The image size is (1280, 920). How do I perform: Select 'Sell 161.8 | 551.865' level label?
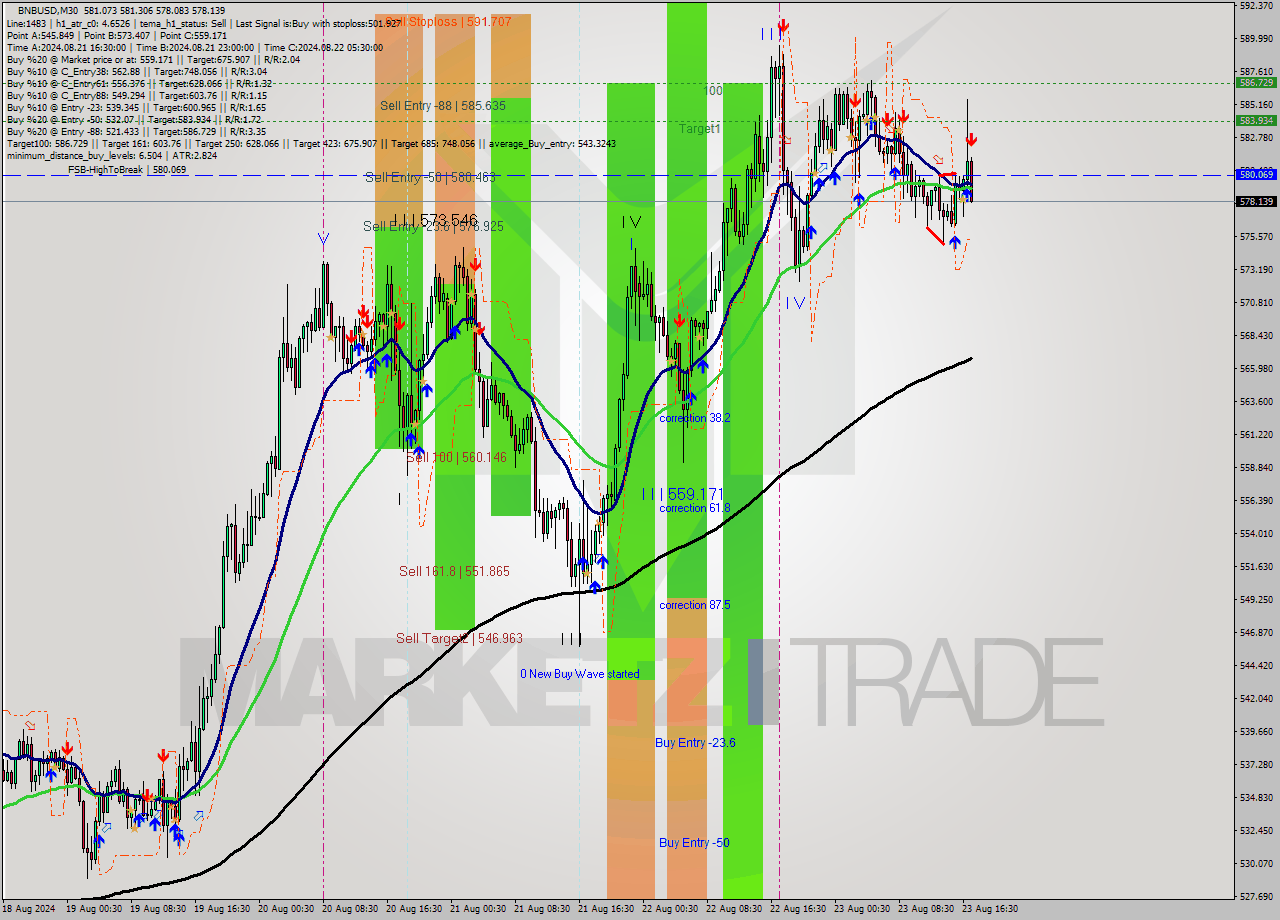click(x=454, y=571)
